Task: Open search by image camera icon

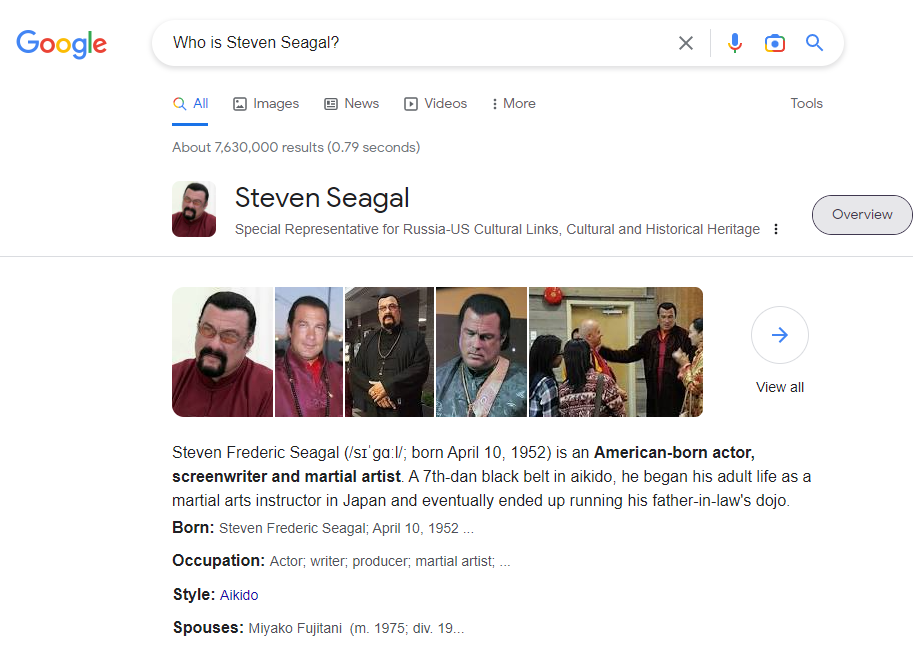Action: pyautogui.click(x=774, y=43)
